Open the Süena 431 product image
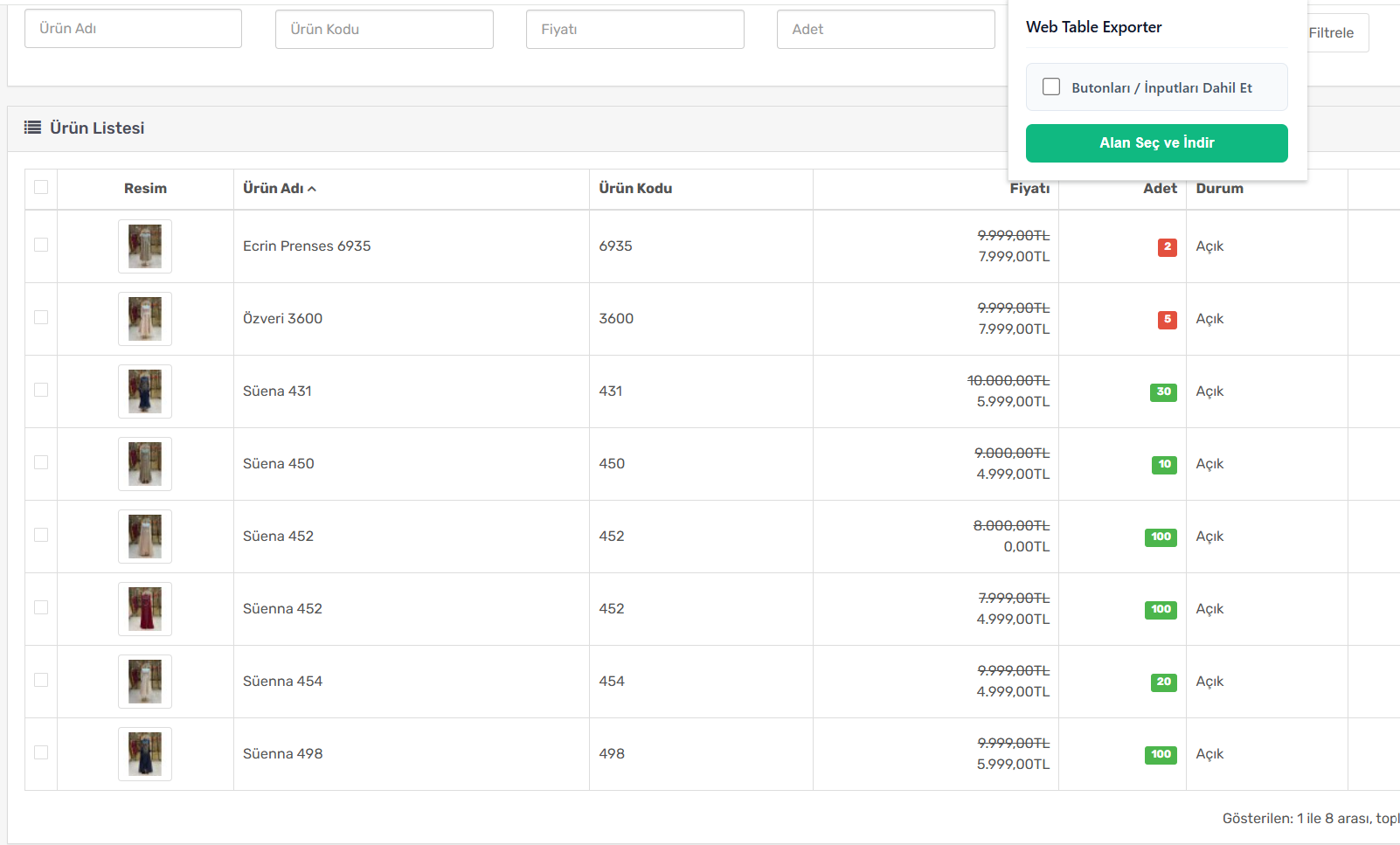This screenshot has height=845, width=1400. (145, 391)
